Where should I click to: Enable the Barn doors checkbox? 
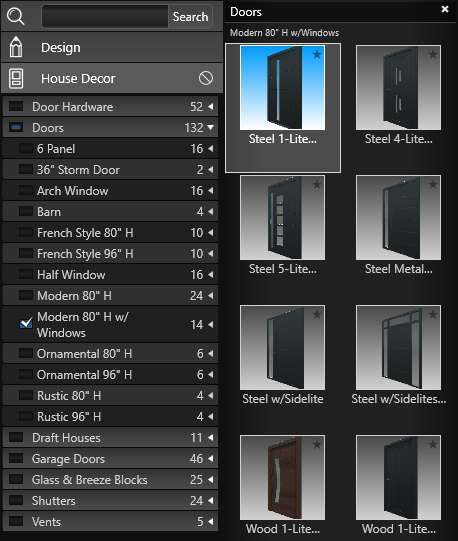tap(26, 211)
